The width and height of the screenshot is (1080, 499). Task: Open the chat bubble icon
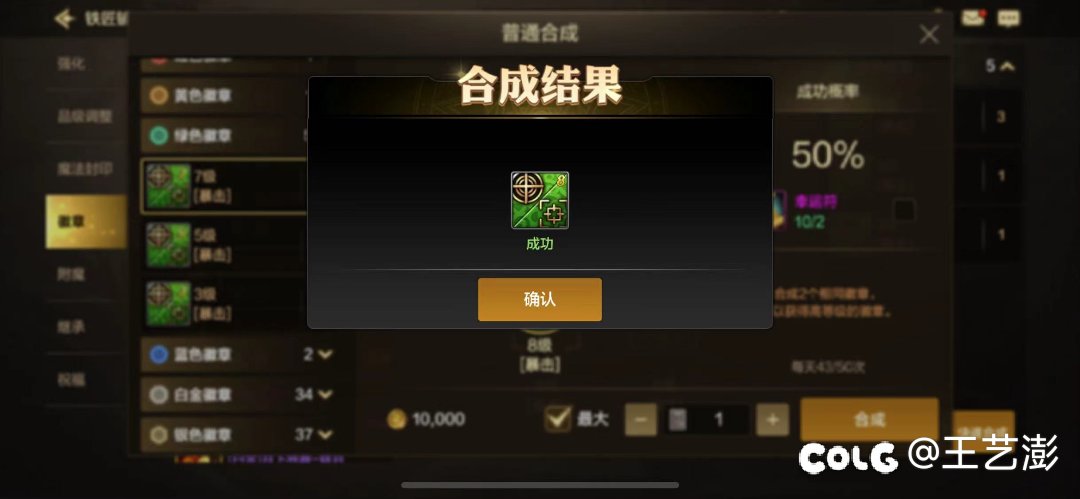pyautogui.click(x=1008, y=18)
